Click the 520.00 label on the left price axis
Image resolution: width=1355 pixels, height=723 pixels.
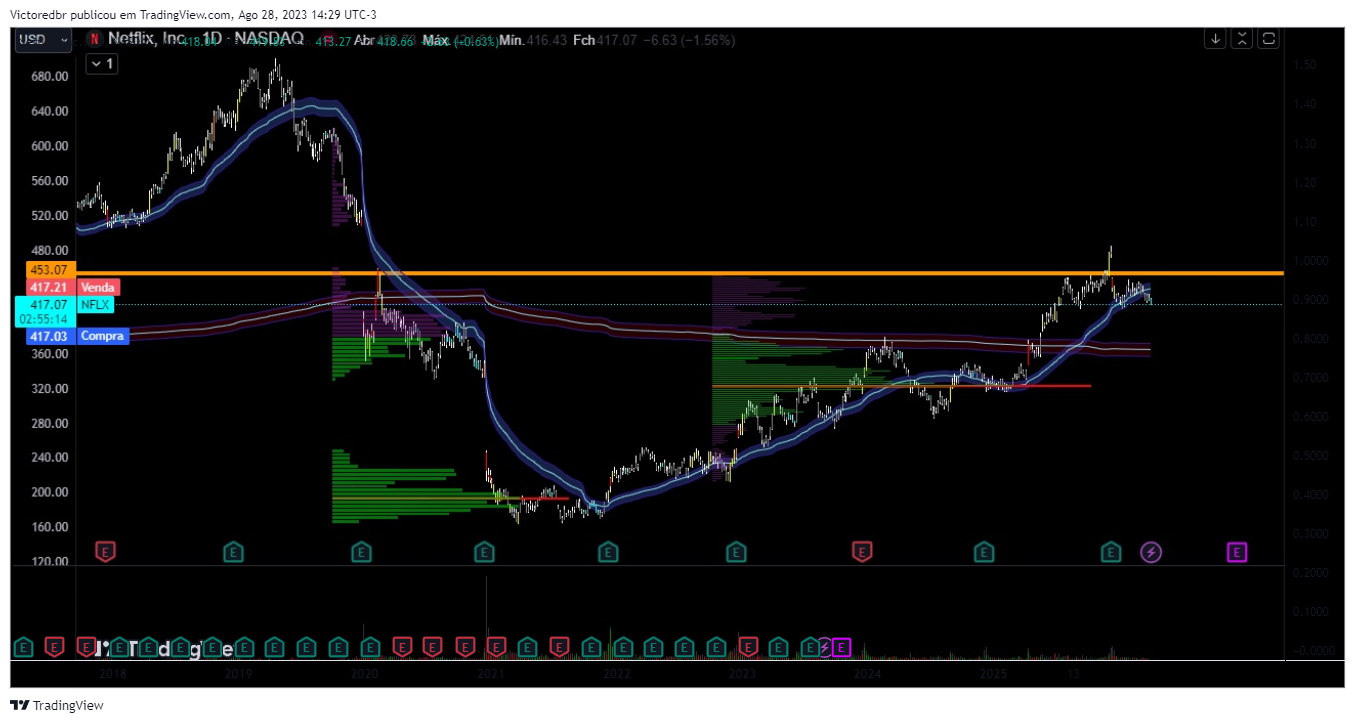pyautogui.click(x=48, y=216)
